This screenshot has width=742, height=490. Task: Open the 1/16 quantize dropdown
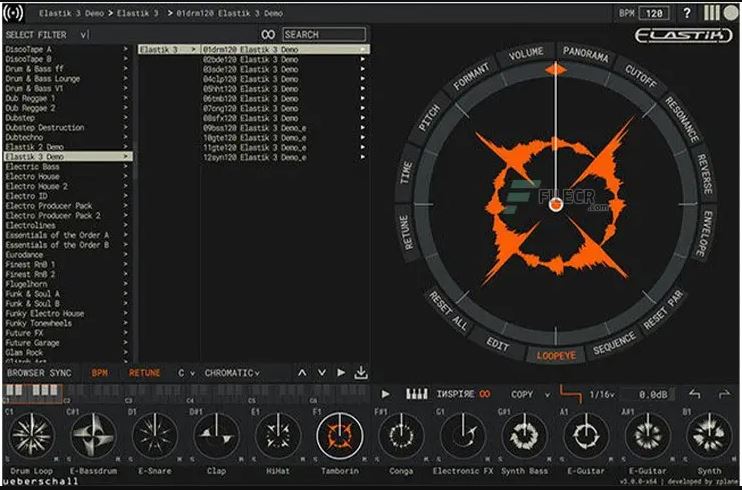[601, 394]
